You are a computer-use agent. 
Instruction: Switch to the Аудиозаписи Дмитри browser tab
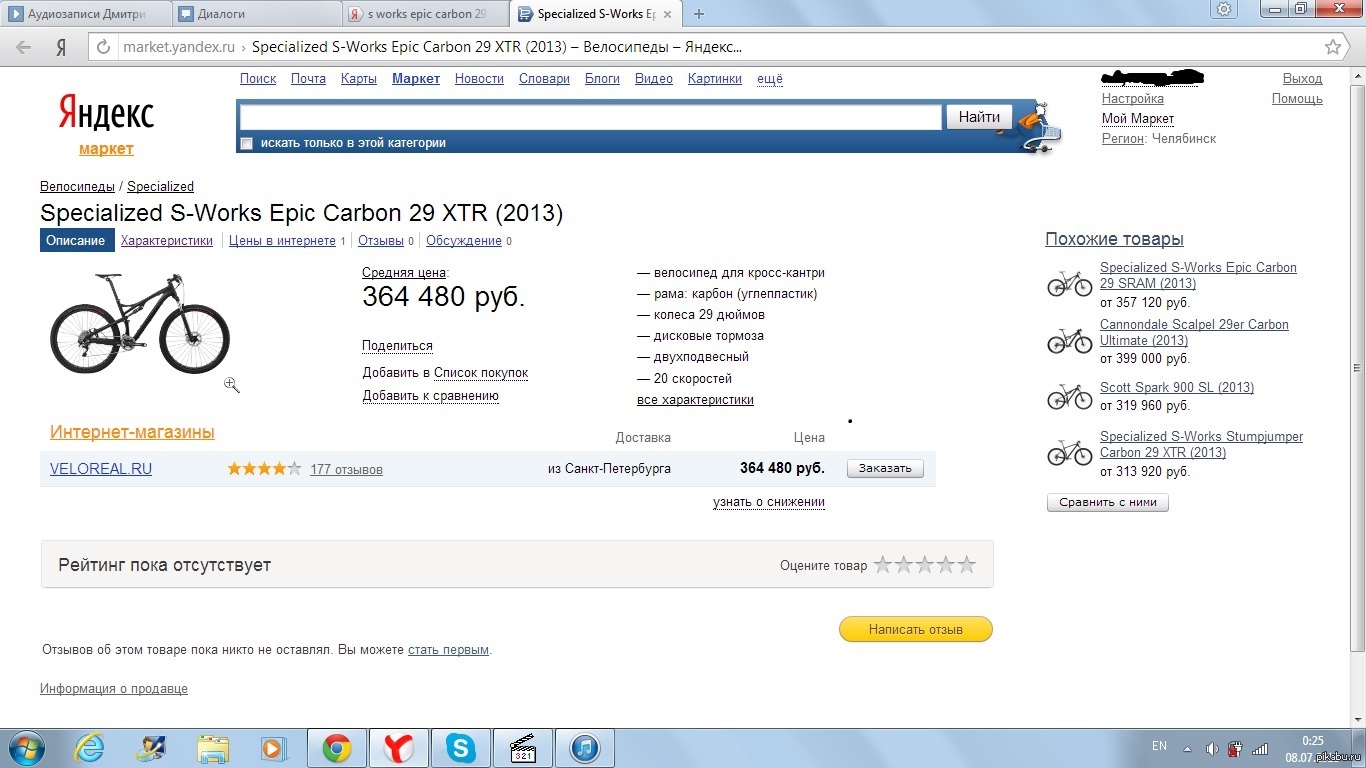[x=85, y=14]
